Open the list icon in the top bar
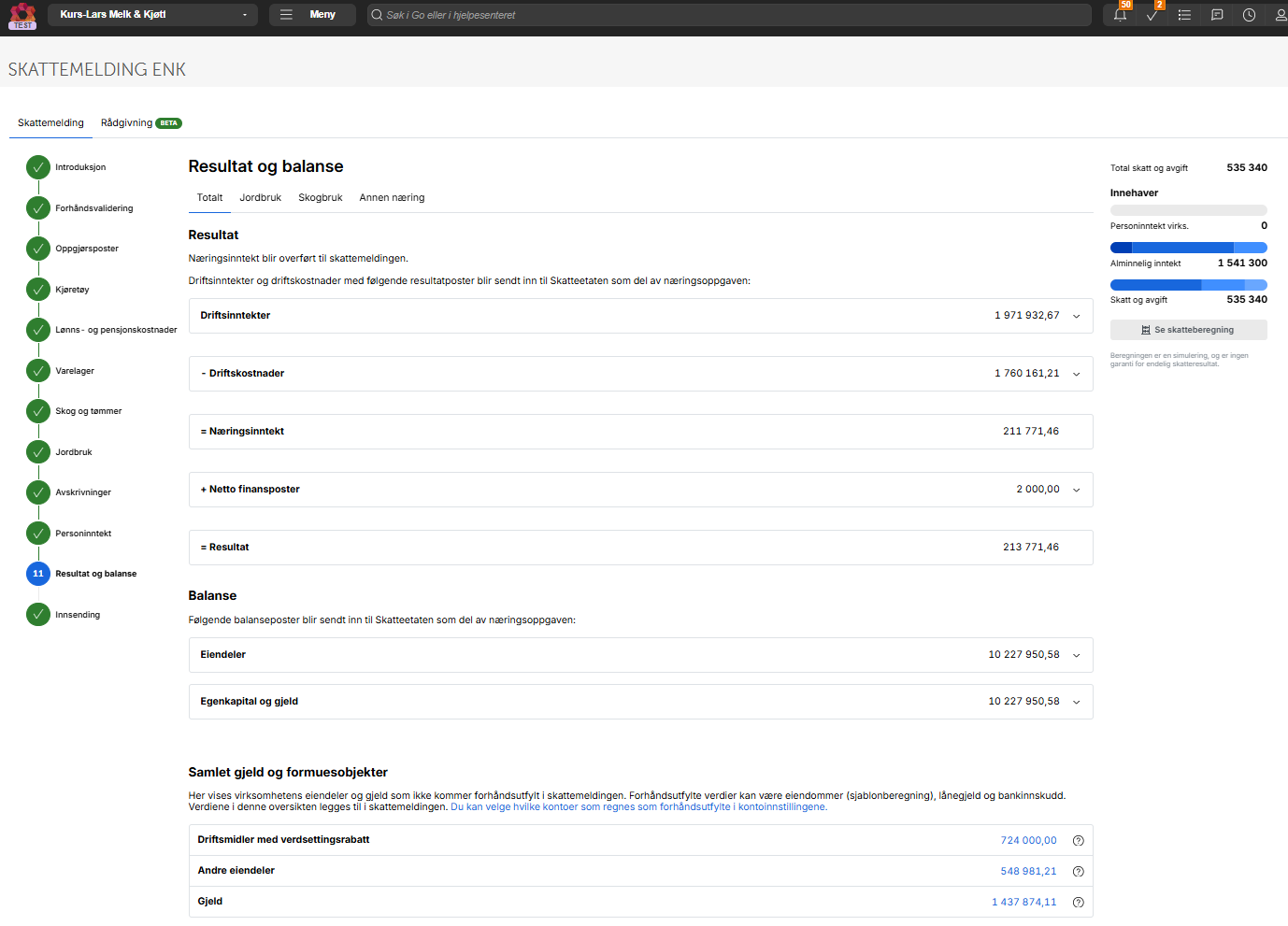Image resolution: width=1288 pixels, height=926 pixels. 1184,15
